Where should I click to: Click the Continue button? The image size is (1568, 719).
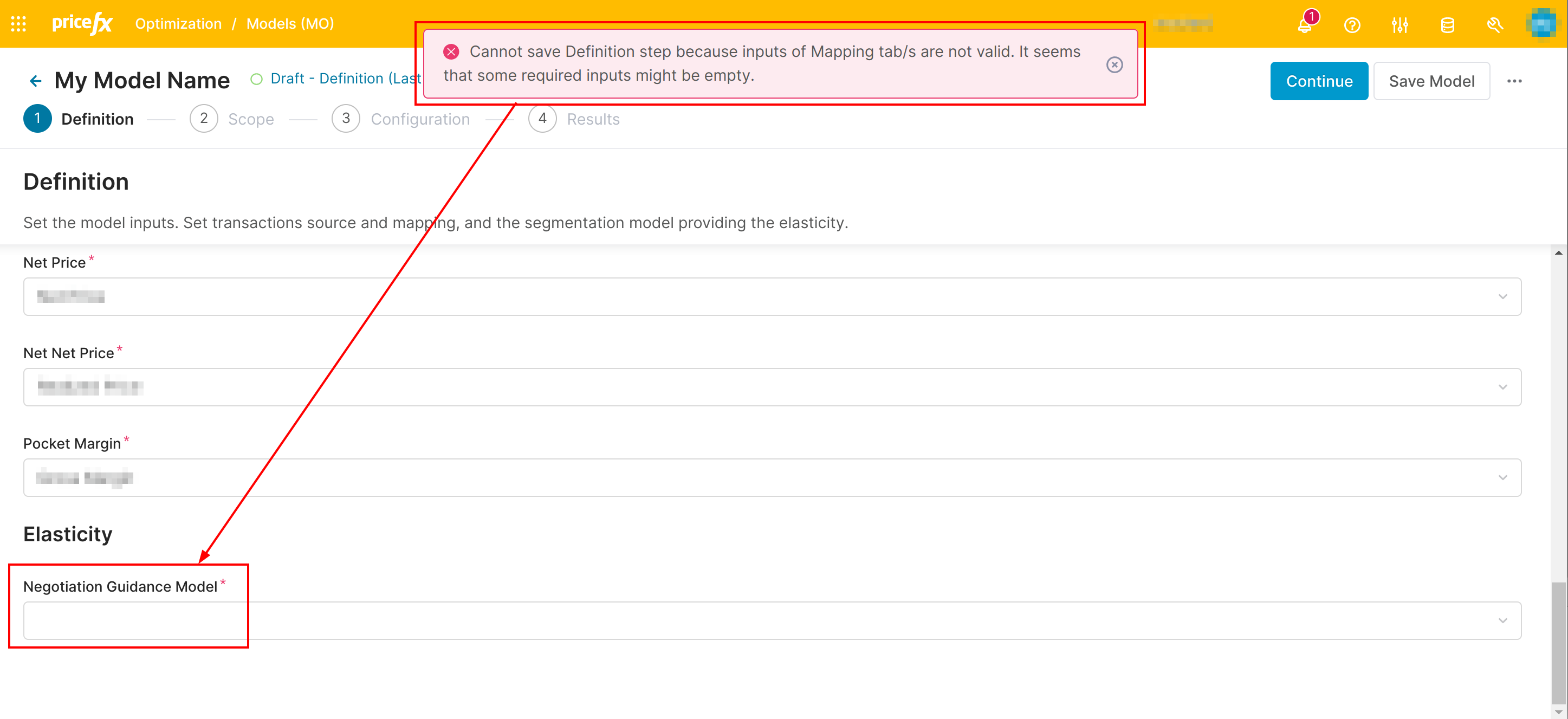(1318, 81)
